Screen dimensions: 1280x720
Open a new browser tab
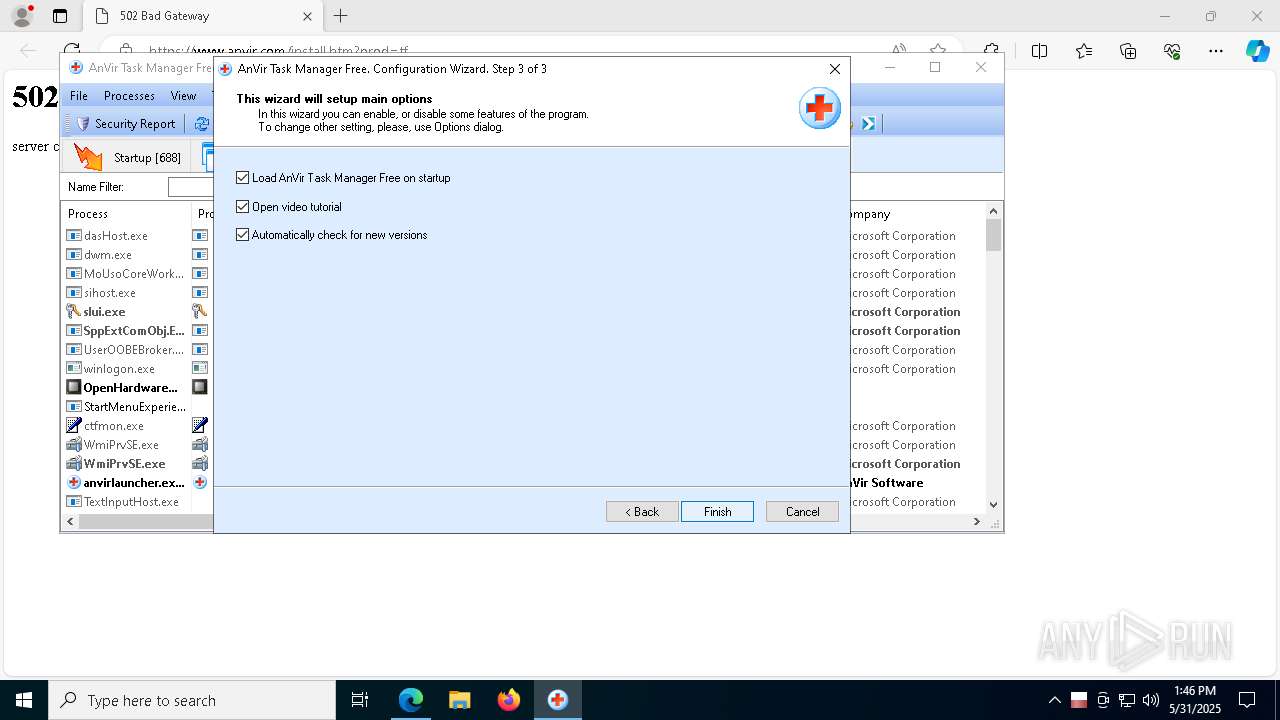341,16
